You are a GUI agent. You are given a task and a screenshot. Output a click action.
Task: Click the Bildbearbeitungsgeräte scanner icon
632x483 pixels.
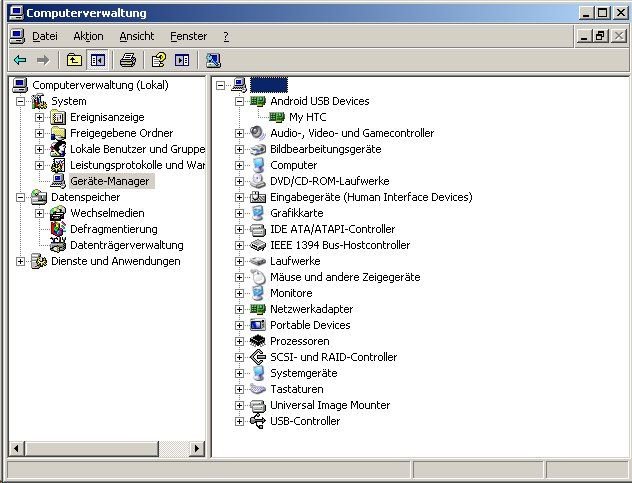(x=258, y=149)
